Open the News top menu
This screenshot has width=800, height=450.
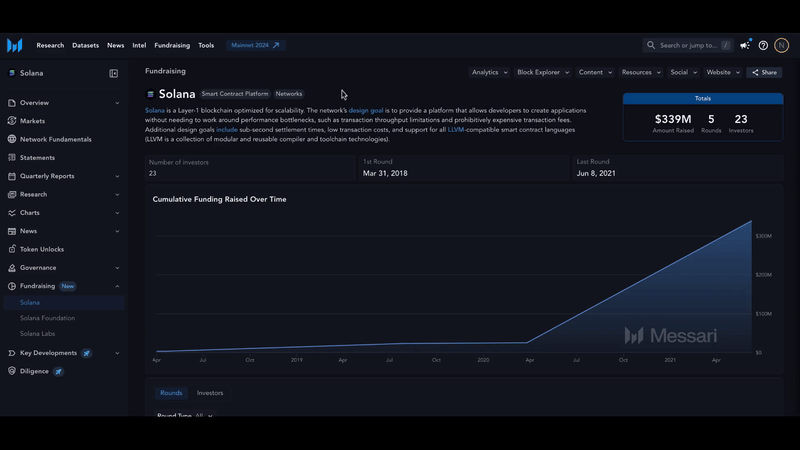tap(115, 45)
